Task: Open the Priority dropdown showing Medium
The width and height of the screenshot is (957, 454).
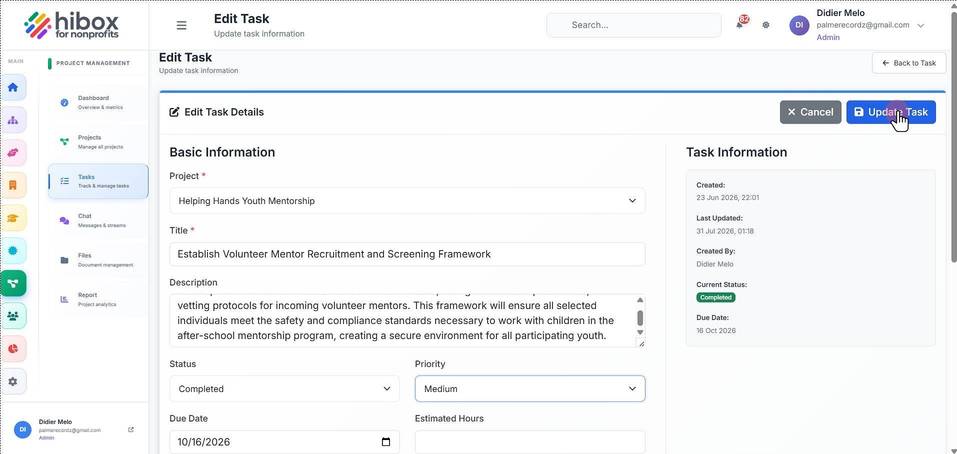Action: (x=530, y=389)
